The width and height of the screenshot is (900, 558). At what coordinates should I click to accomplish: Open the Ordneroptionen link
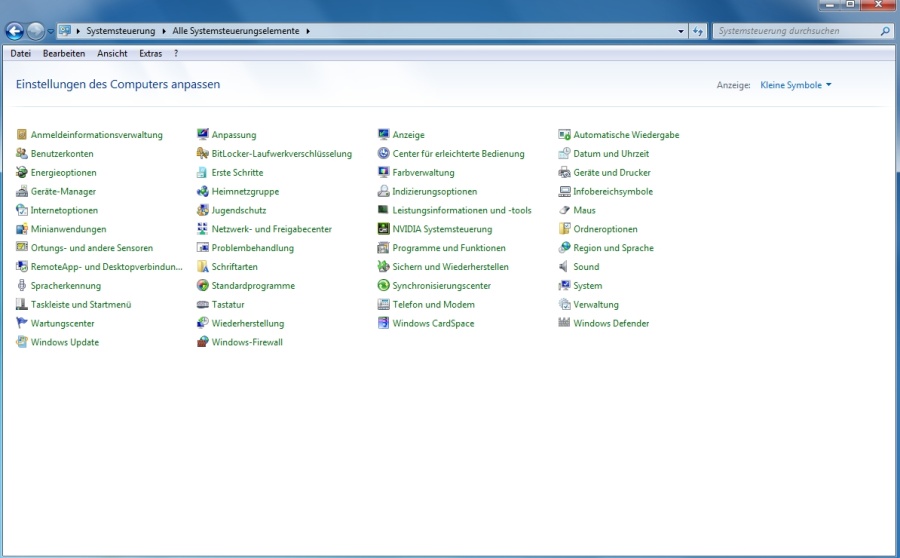click(x=606, y=229)
